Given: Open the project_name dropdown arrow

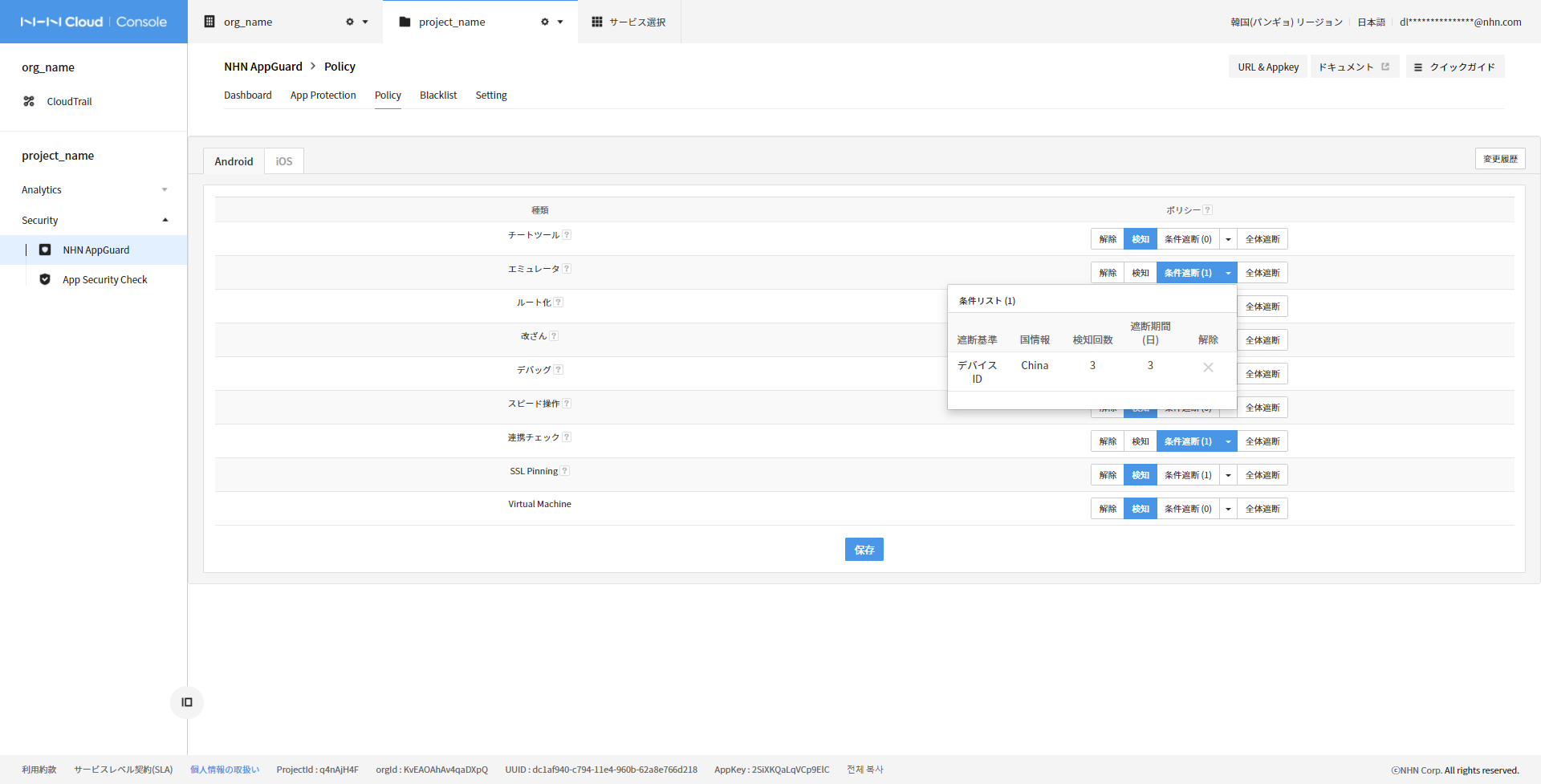Looking at the screenshot, I should click(x=560, y=22).
